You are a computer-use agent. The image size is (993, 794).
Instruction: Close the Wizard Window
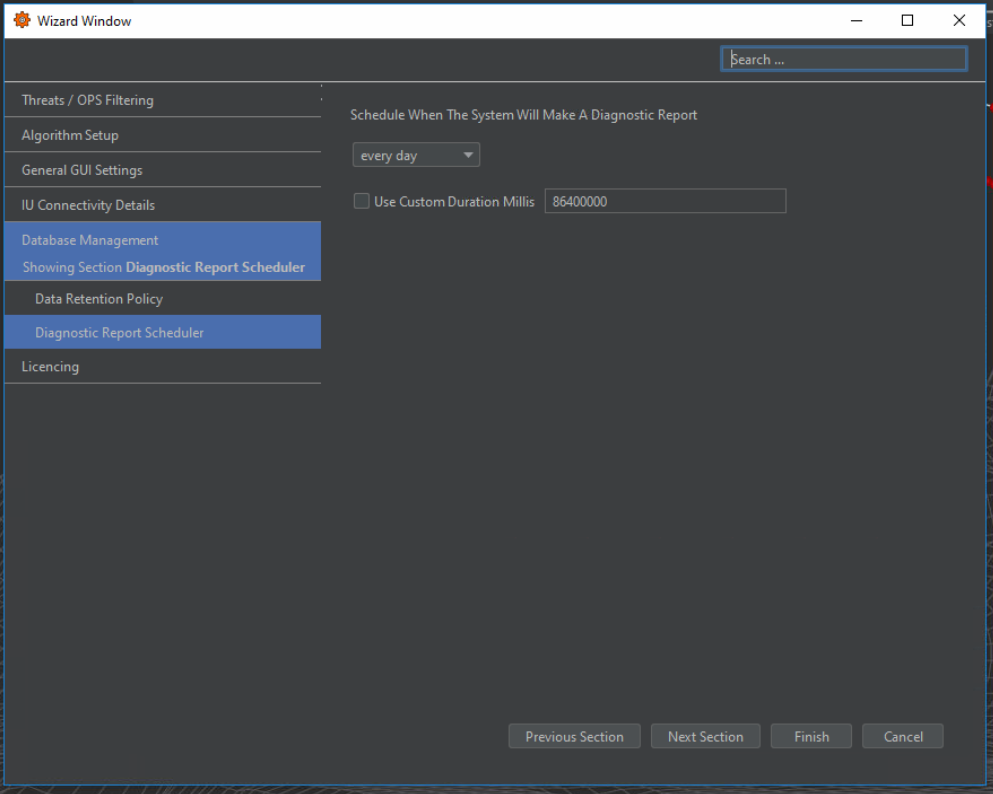pos(959,20)
